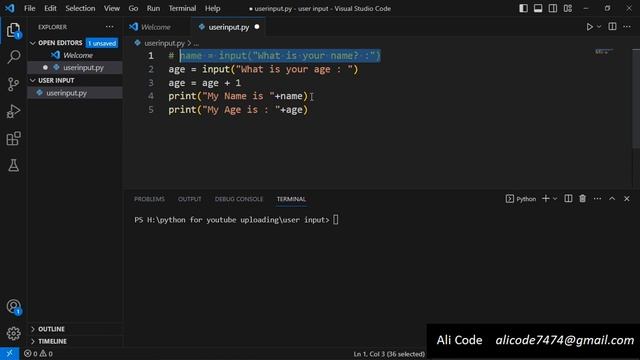Open the Explorer view in the activity bar
640x360 pixels.
click(13, 30)
